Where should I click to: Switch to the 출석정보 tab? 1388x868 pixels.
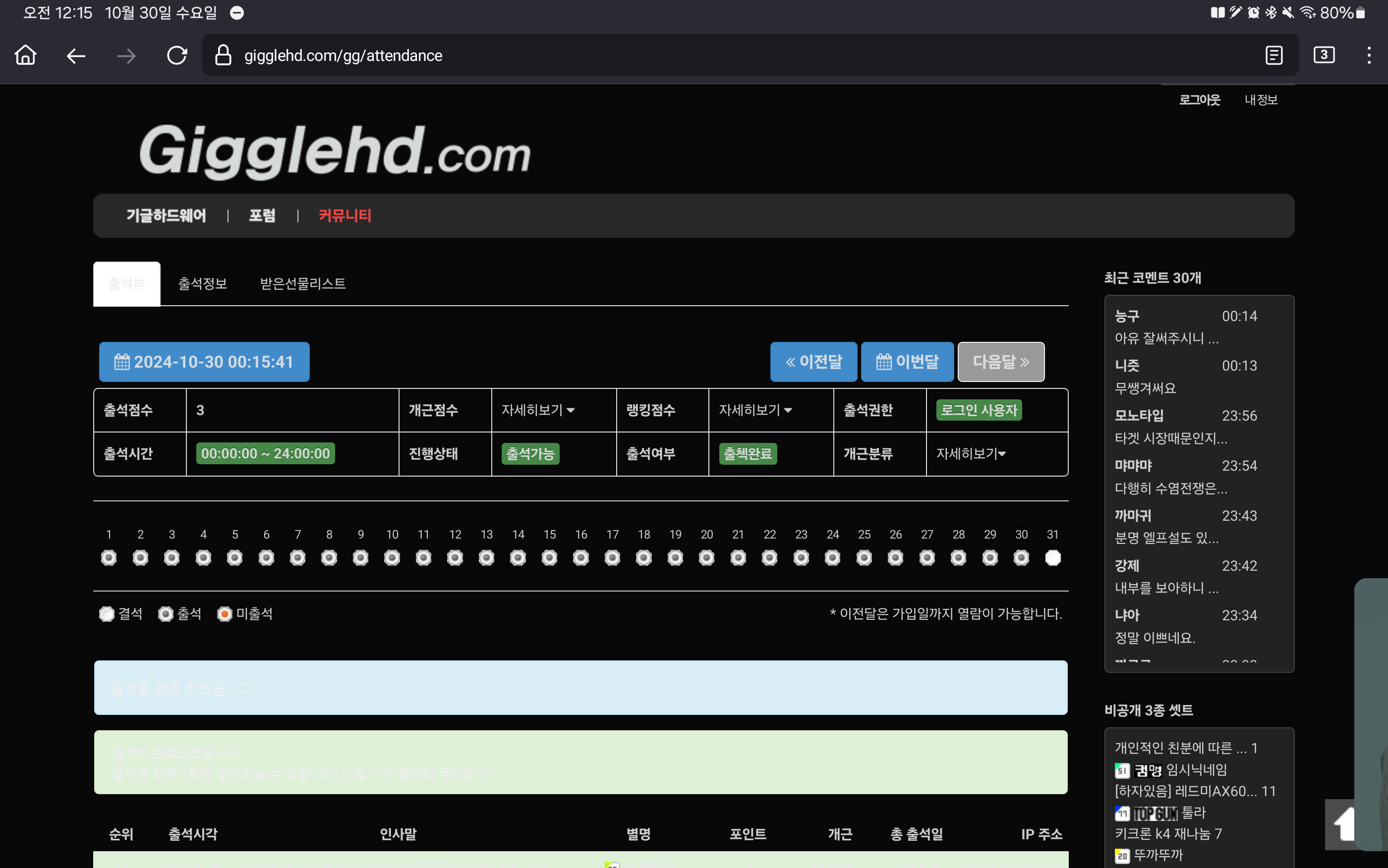[203, 283]
